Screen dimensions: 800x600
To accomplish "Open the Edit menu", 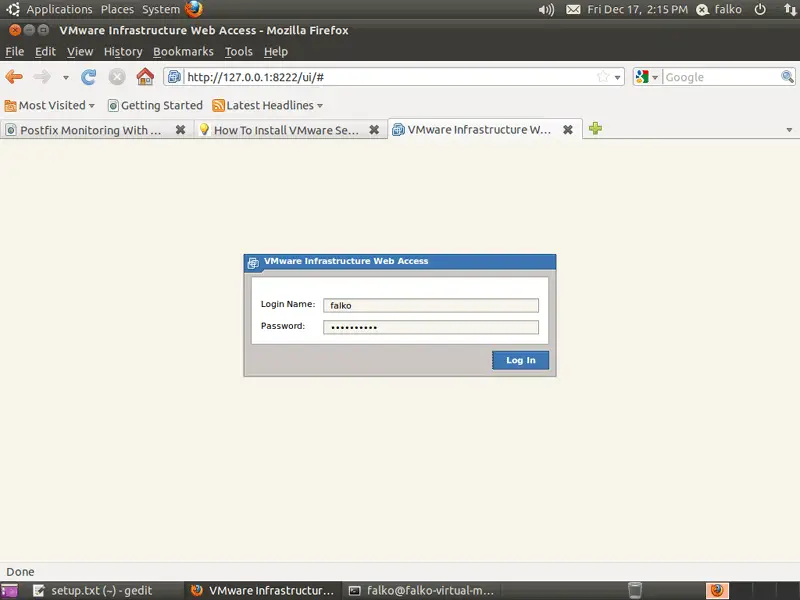I will (45, 52).
